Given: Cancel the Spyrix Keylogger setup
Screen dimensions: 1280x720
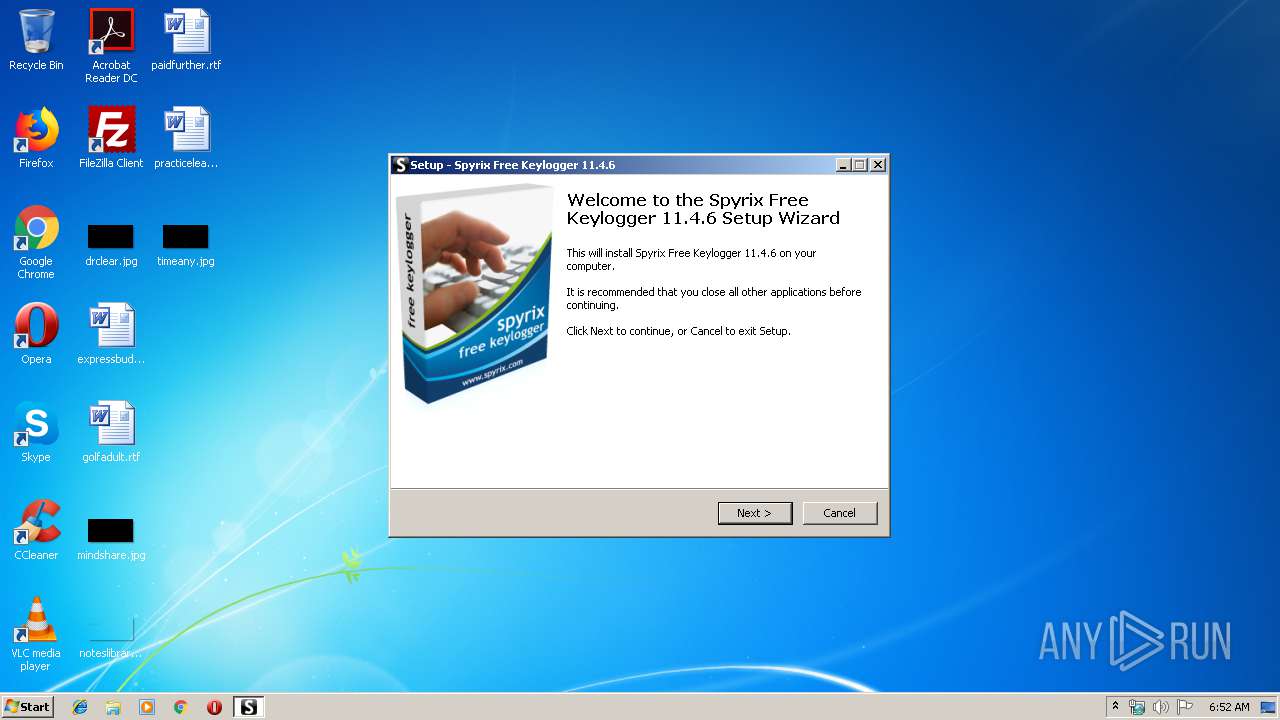Looking at the screenshot, I should tap(840, 513).
